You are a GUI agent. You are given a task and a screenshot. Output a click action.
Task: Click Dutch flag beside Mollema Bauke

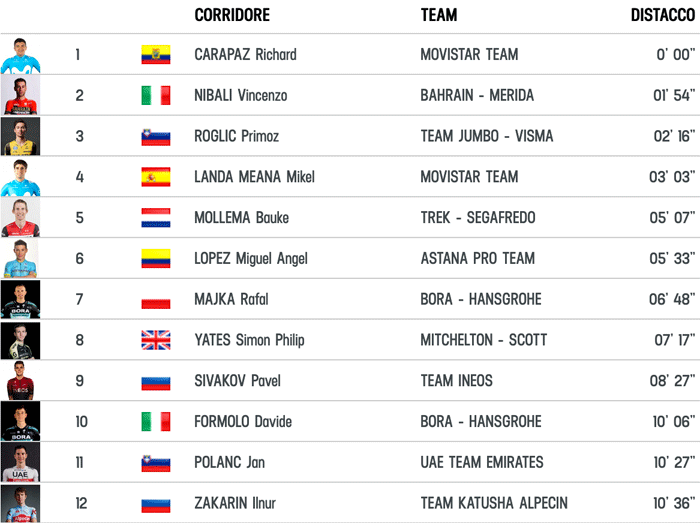(x=155, y=218)
